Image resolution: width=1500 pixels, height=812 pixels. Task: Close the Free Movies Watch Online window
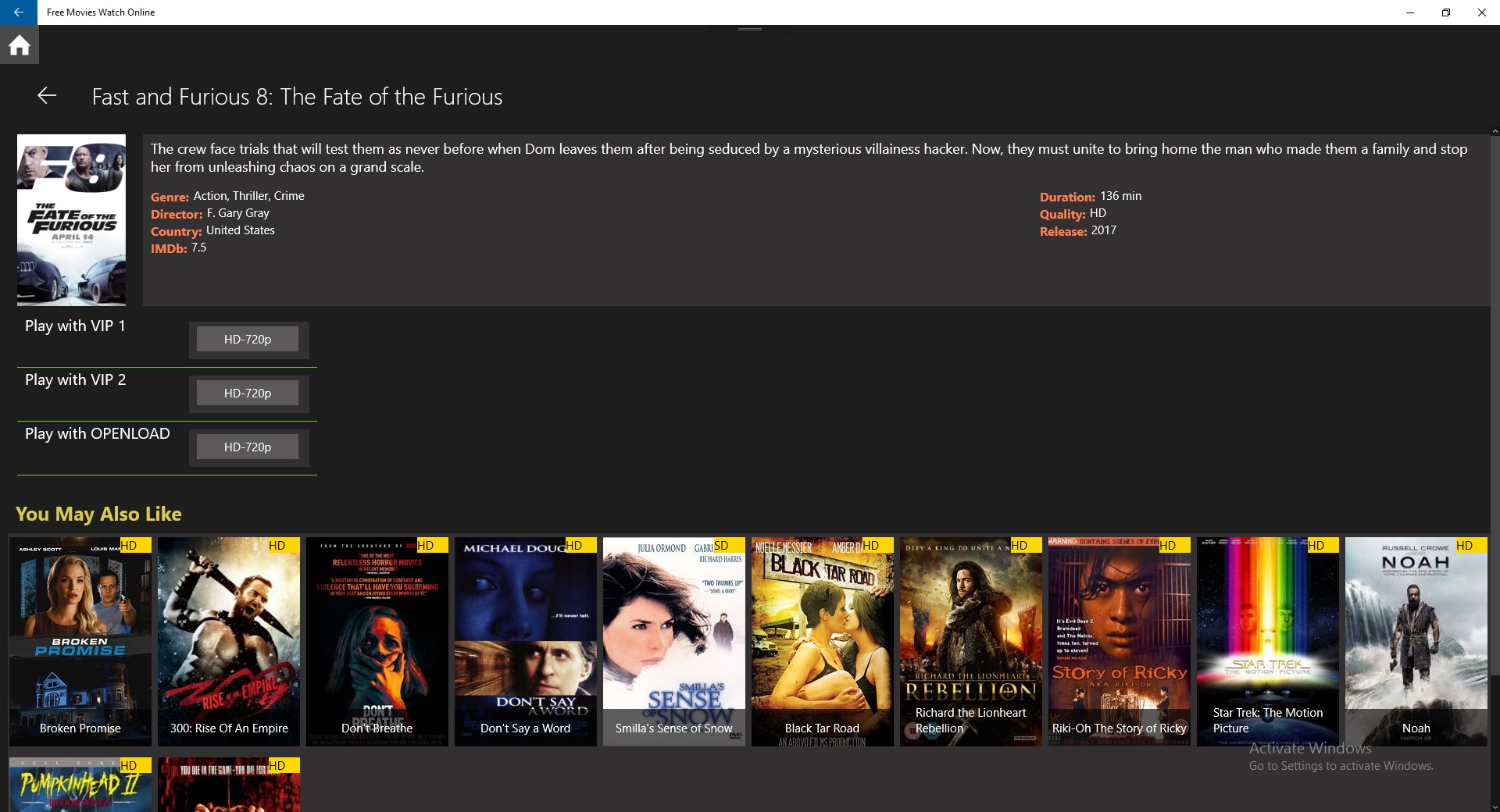coord(1482,12)
